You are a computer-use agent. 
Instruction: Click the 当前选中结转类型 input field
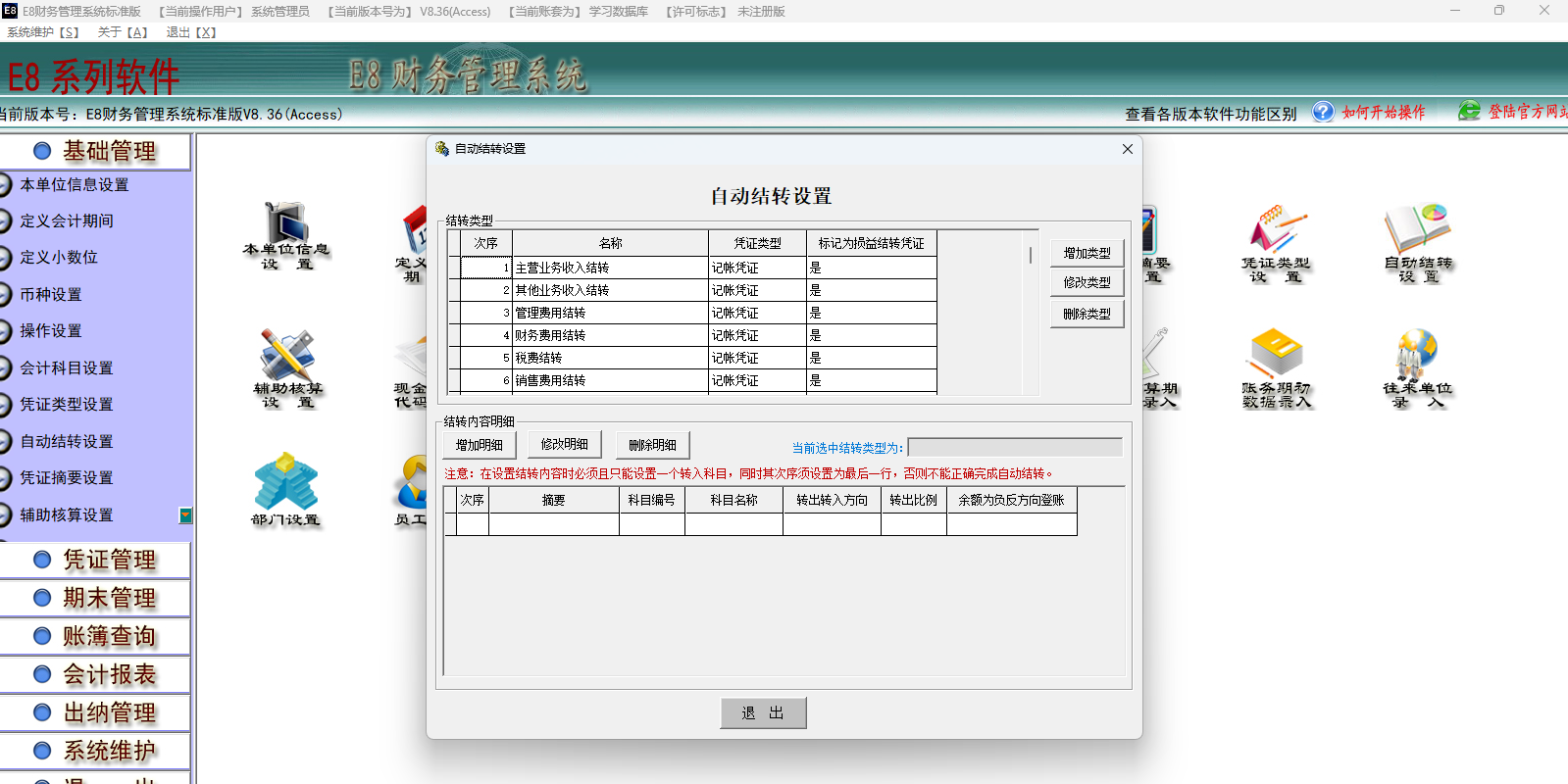1014,448
